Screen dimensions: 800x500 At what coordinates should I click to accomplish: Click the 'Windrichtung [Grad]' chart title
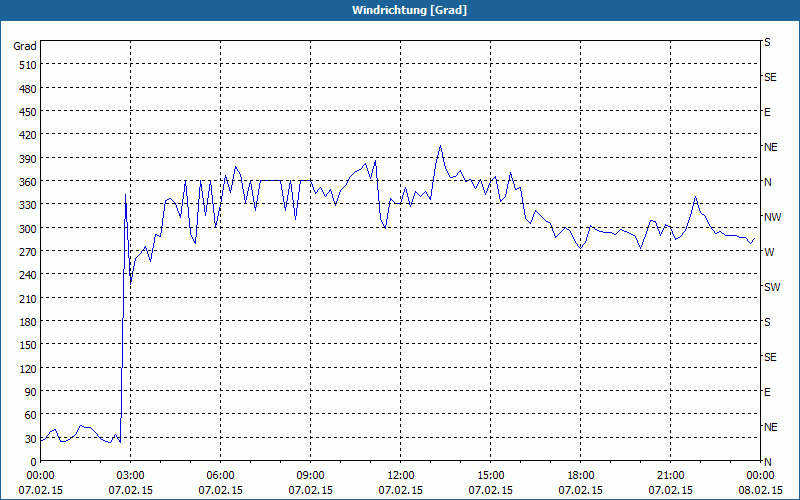pyautogui.click(x=409, y=10)
